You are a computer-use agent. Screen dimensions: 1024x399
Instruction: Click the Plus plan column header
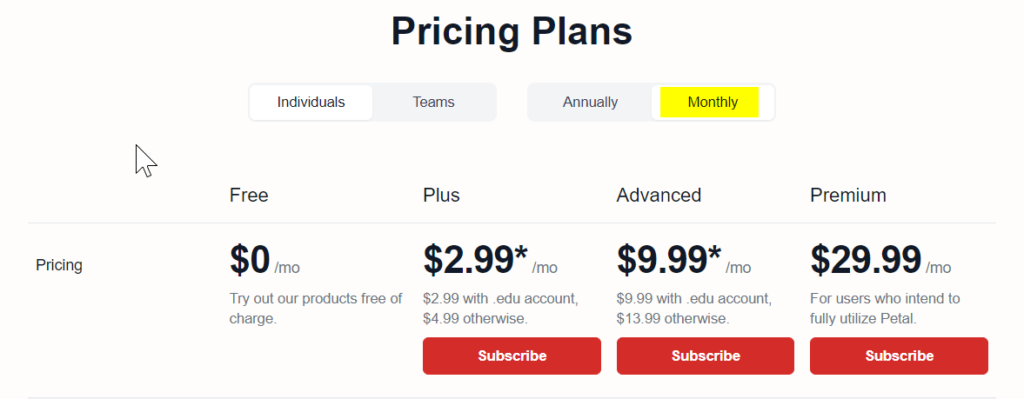click(x=441, y=195)
